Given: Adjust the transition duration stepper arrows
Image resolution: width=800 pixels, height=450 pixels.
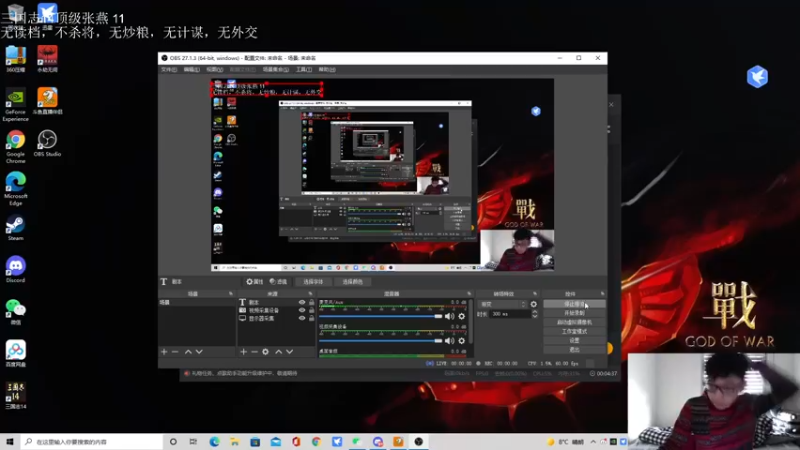Looking at the screenshot, I should pos(535,314).
